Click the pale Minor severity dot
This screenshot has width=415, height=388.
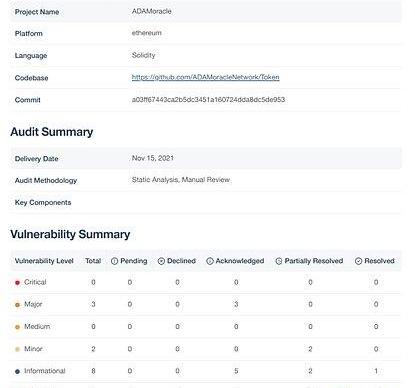click(18, 349)
